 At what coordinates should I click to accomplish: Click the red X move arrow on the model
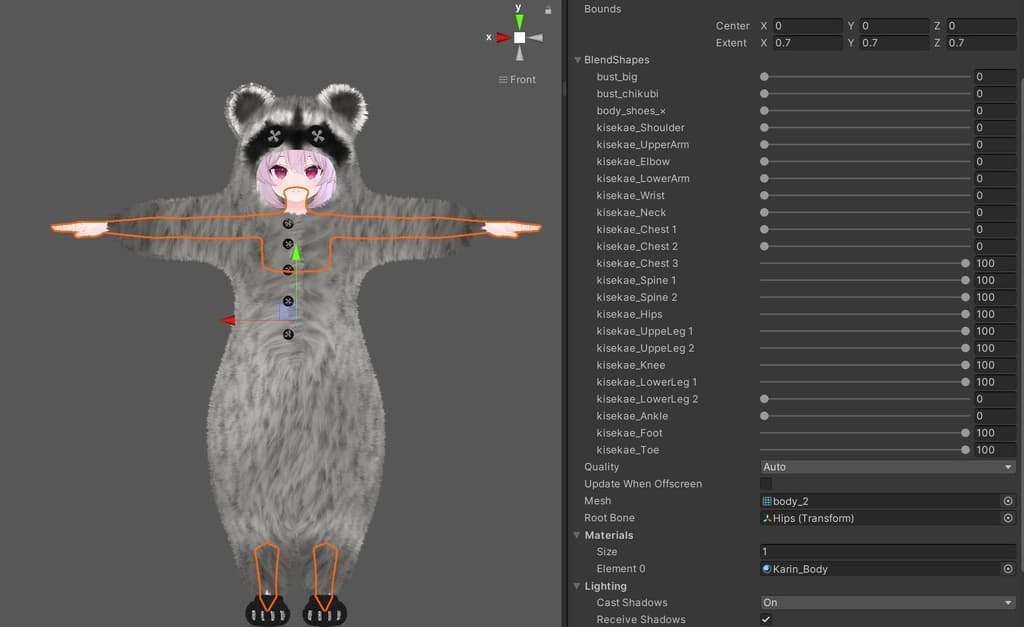(x=228, y=320)
